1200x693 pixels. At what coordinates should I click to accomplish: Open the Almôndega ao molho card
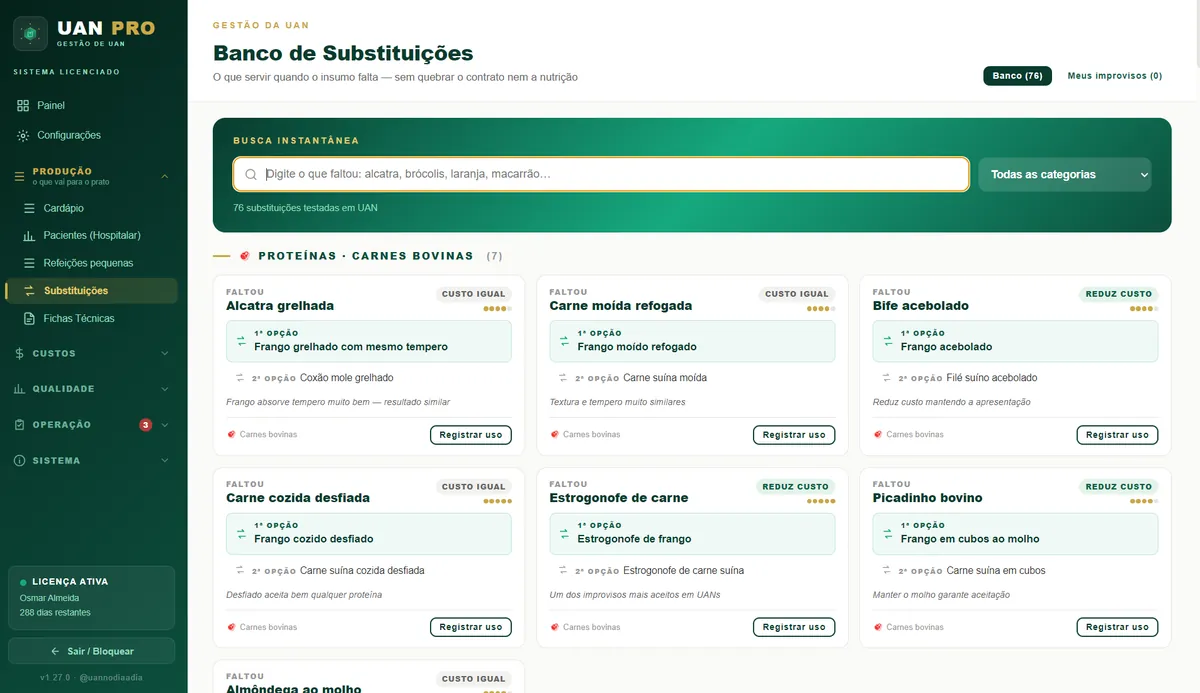[x=368, y=677]
